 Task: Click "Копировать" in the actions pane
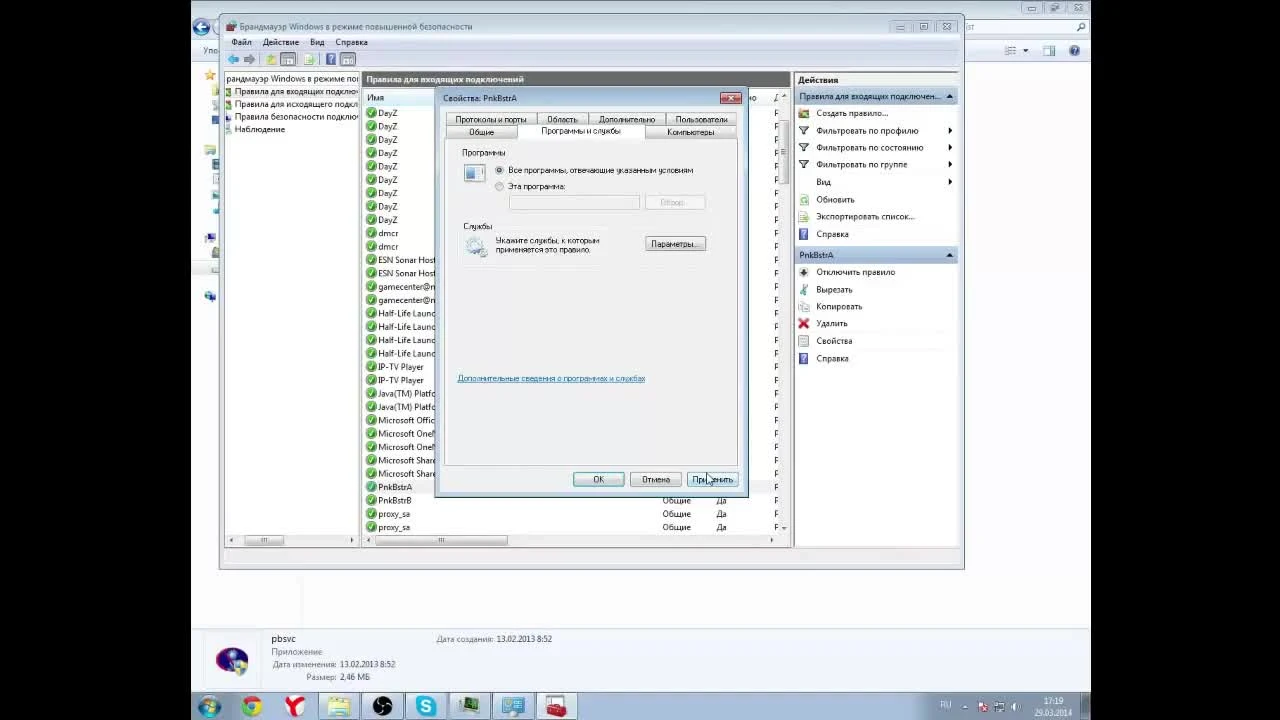pos(838,306)
